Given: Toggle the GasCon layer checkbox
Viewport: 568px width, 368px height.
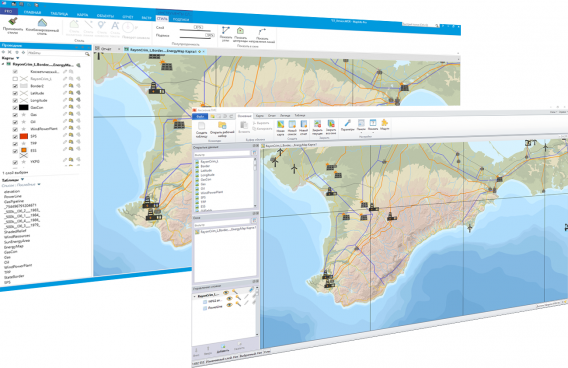Looking at the screenshot, I should (x=15, y=108).
